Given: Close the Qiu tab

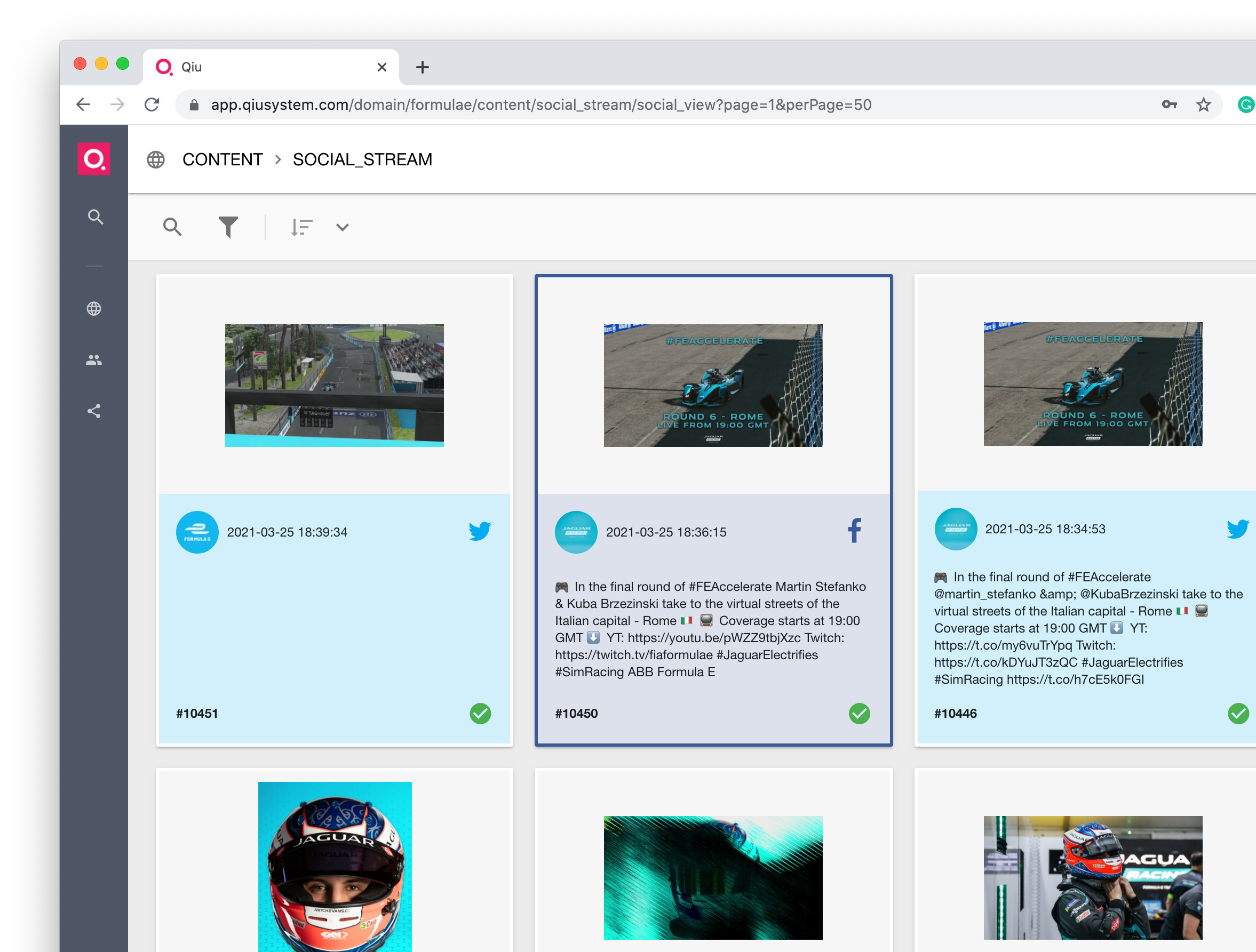Looking at the screenshot, I should 382,67.
